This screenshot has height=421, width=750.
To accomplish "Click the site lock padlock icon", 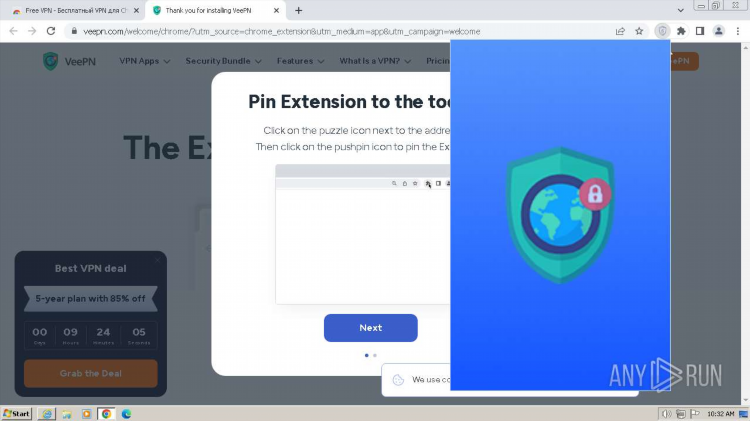I will [x=74, y=31].
